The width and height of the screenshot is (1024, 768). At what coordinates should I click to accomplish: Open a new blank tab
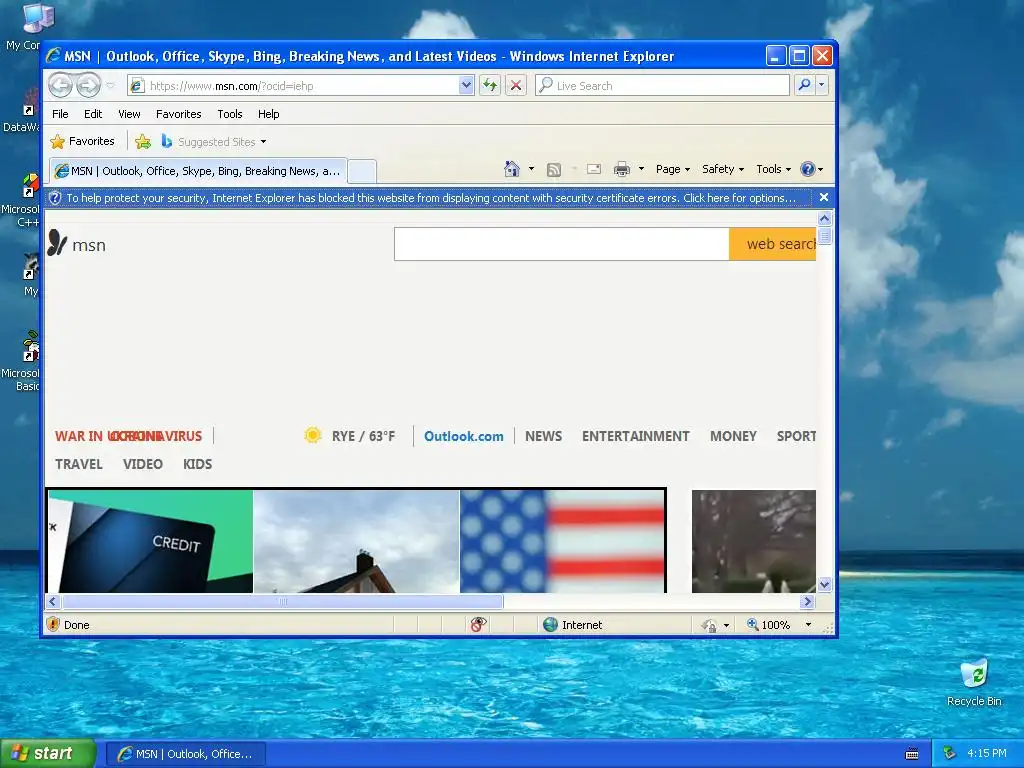pyautogui.click(x=362, y=171)
